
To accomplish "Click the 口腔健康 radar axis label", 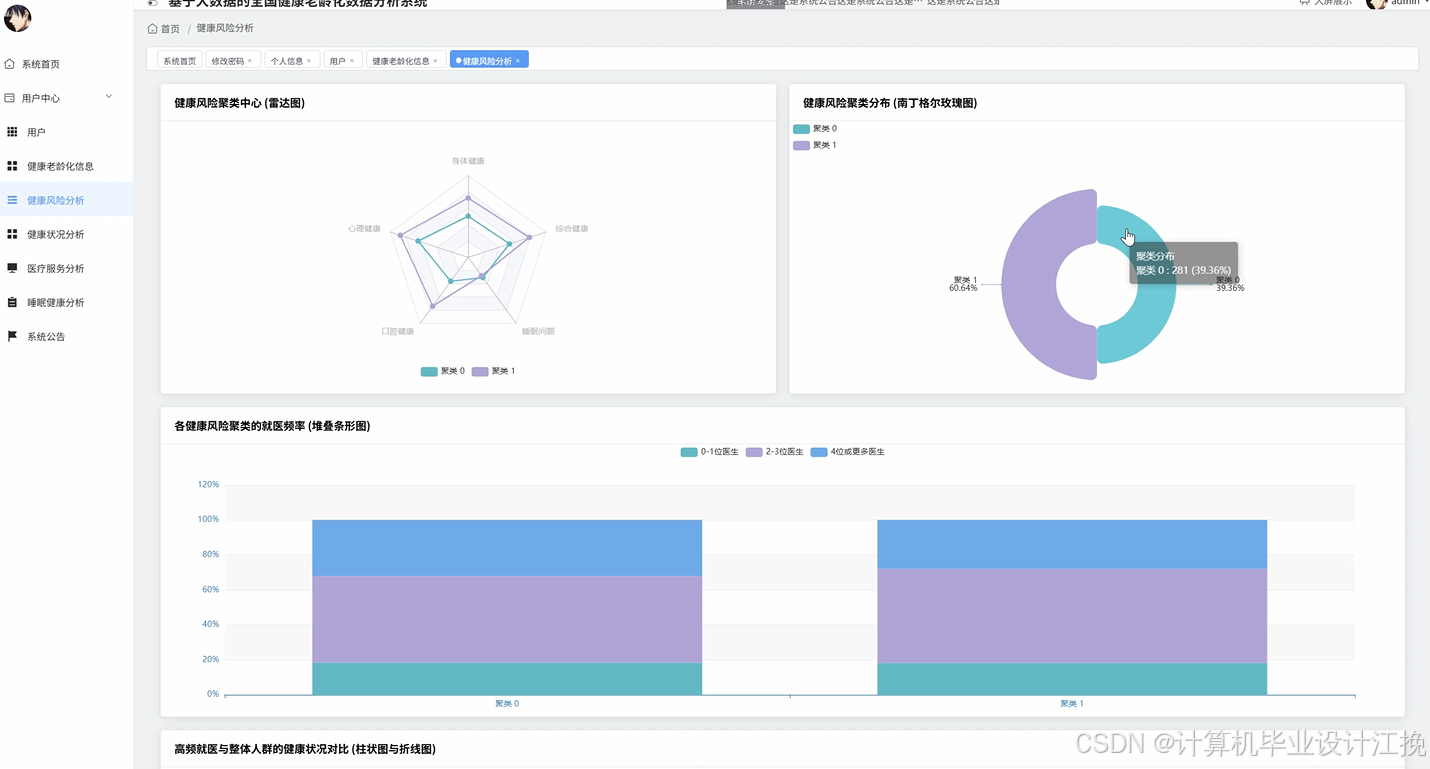I will [x=397, y=331].
